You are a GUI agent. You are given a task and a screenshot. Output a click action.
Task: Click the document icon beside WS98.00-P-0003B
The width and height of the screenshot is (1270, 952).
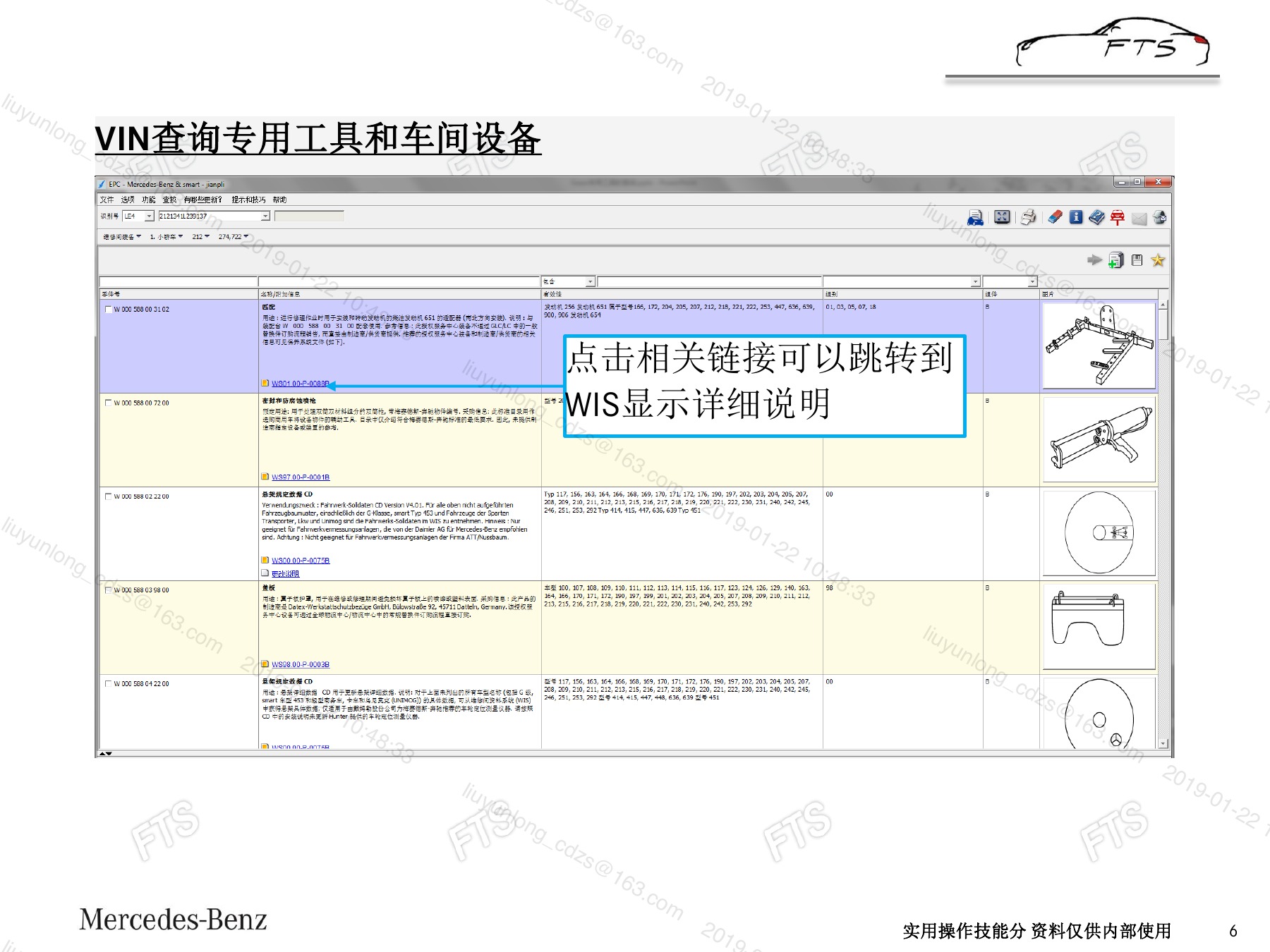pyautogui.click(x=265, y=664)
